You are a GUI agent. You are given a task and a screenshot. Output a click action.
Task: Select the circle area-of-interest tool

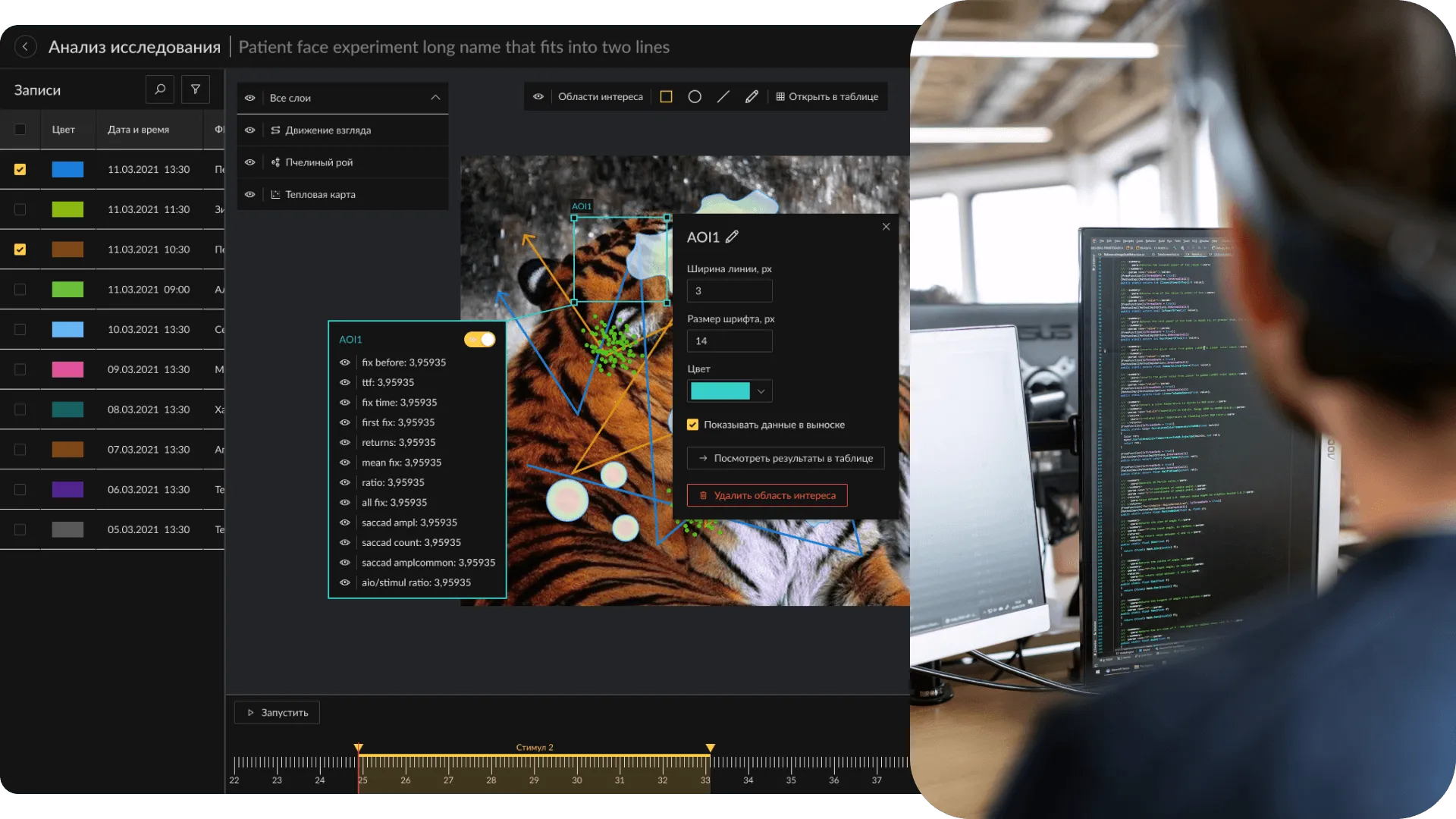pyautogui.click(x=695, y=97)
